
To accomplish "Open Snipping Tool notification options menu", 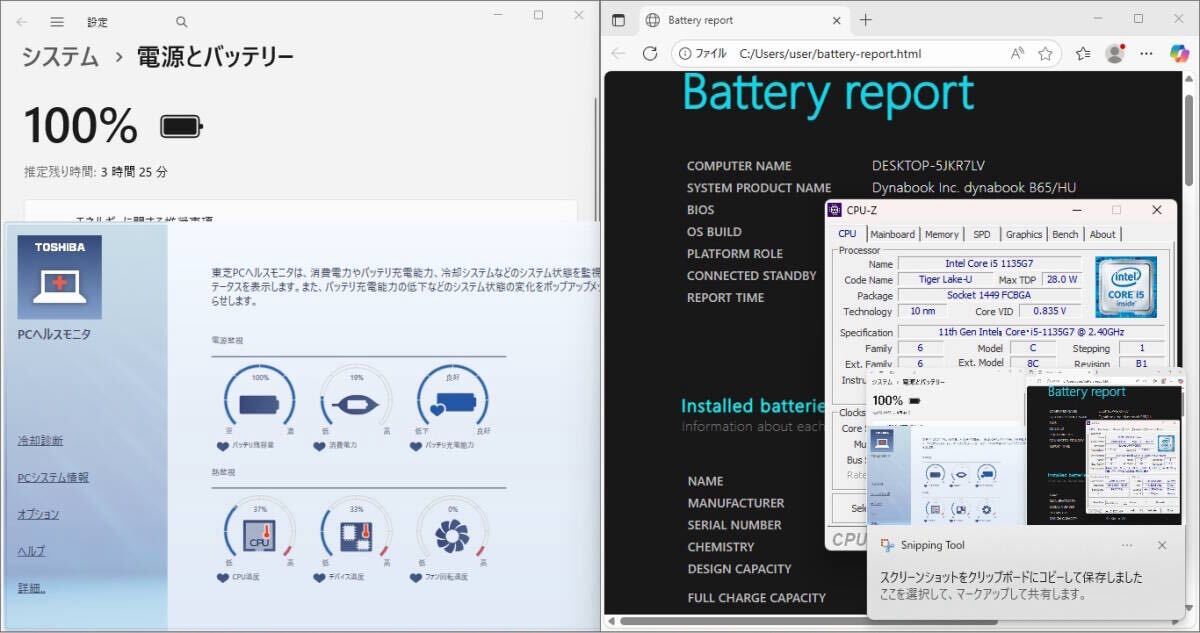I will coord(1127,545).
